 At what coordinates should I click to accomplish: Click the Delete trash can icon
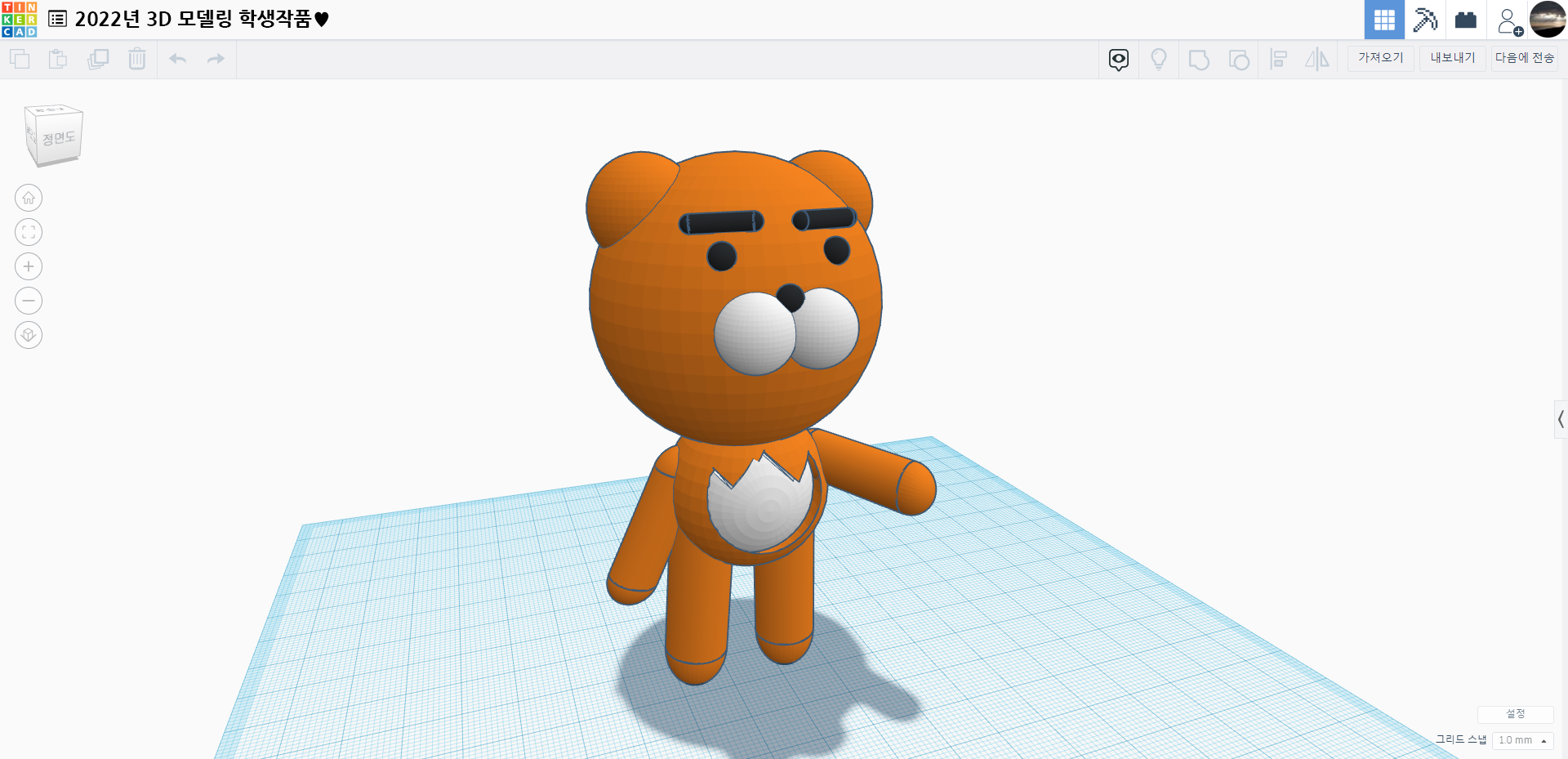[x=137, y=59]
